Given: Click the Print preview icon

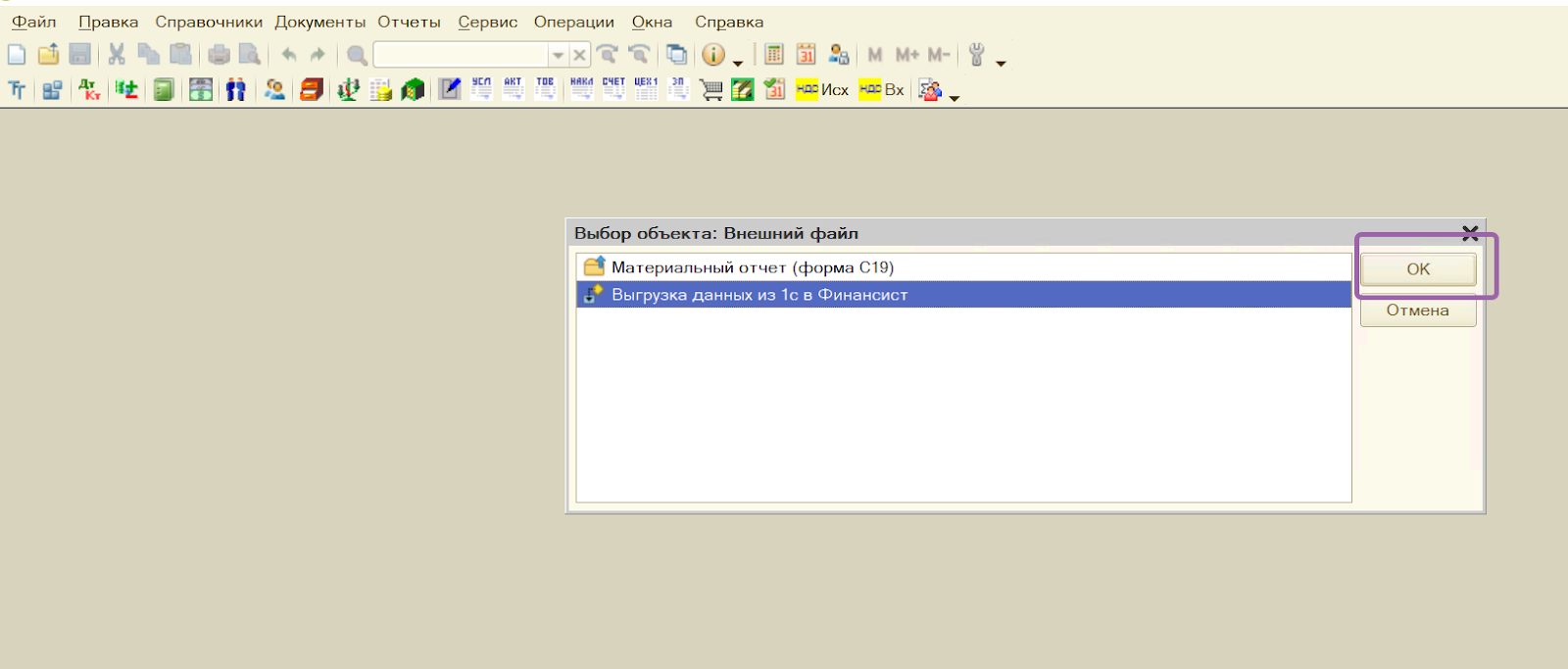Looking at the screenshot, I should click(251, 55).
